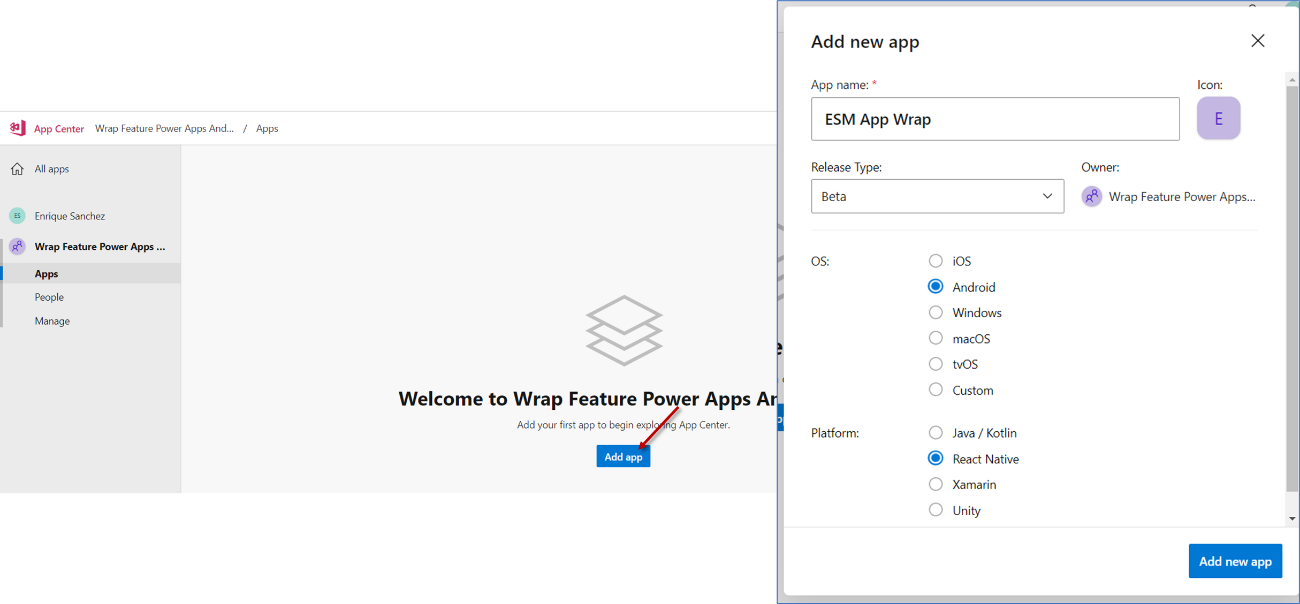Click Enrique Sanchez avatar icon
The height and width of the screenshot is (604, 1300).
(17, 216)
